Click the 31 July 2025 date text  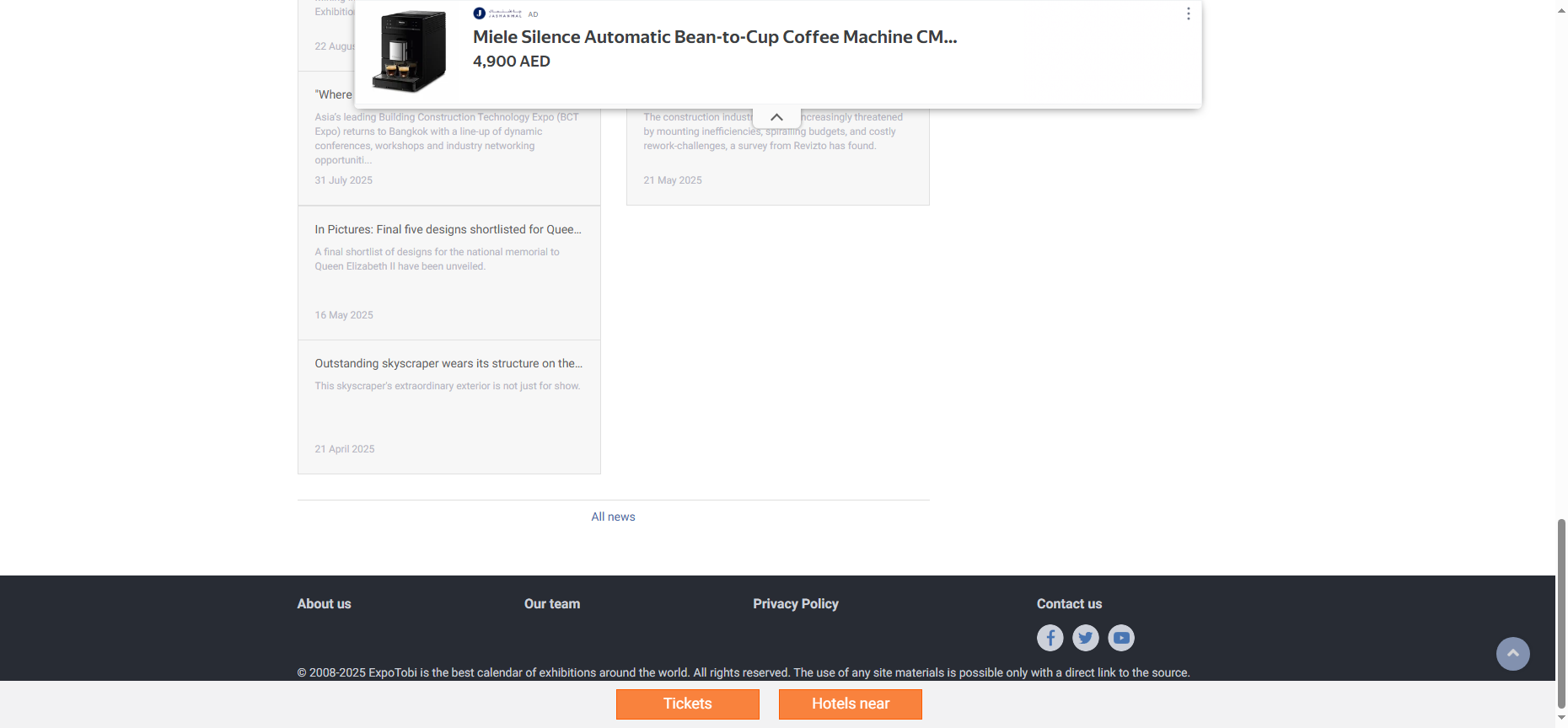pyautogui.click(x=343, y=180)
